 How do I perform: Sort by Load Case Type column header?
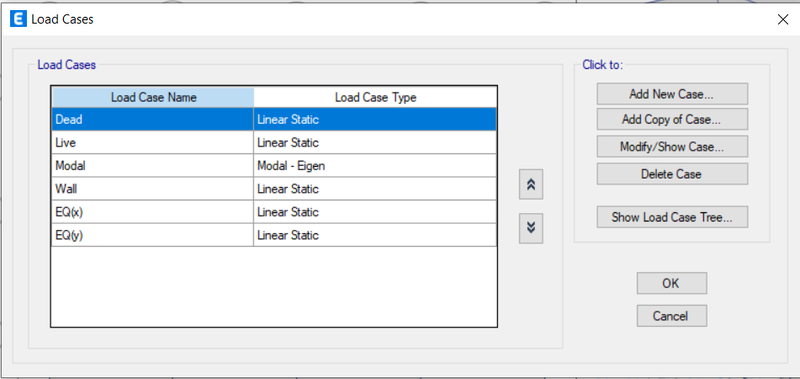[x=375, y=97]
